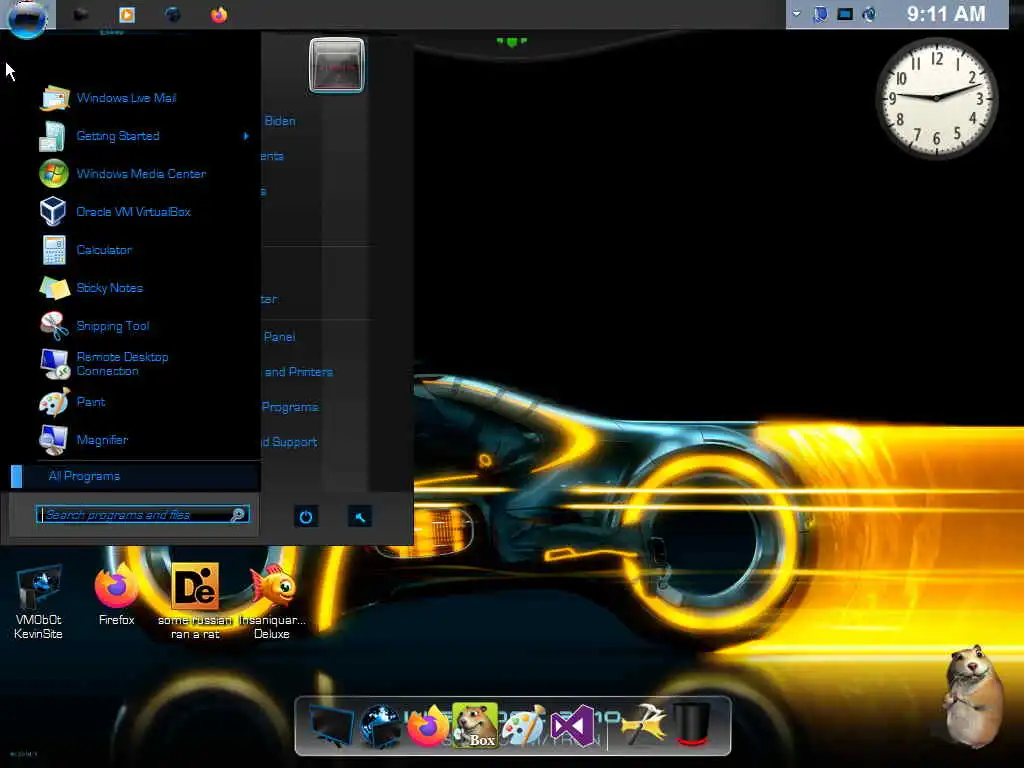Screen dimensions: 1024x768
Task: Expand All Programs list
Action: click(136, 476)
